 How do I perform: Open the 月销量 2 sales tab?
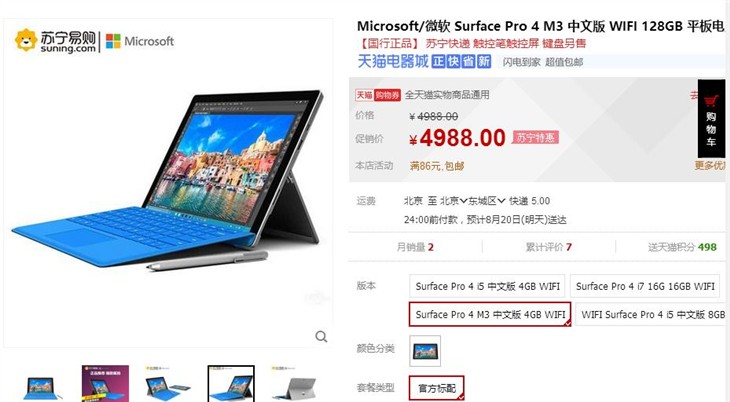(x=415, y=247)
